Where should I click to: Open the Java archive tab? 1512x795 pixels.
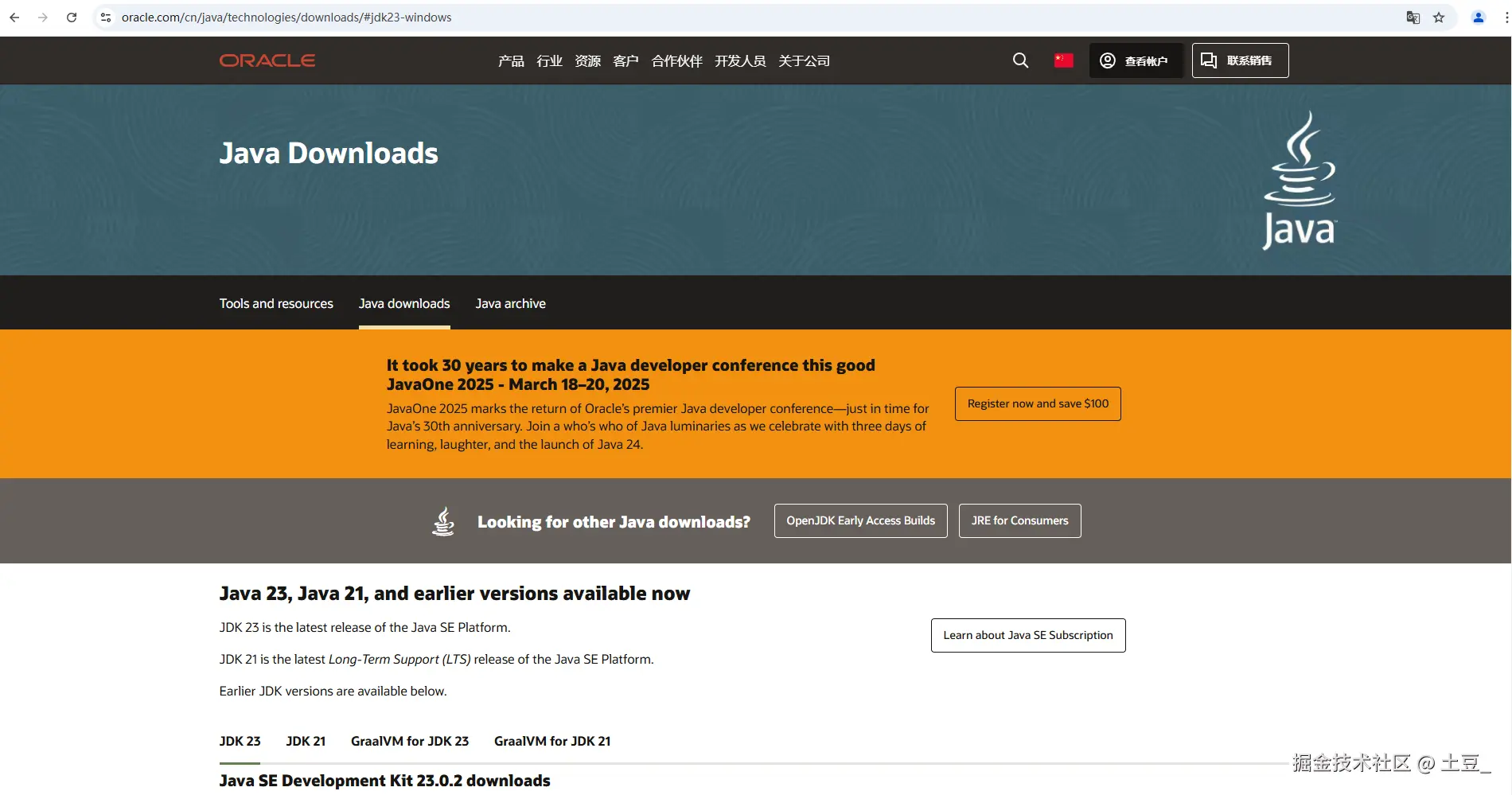point(511,303)
